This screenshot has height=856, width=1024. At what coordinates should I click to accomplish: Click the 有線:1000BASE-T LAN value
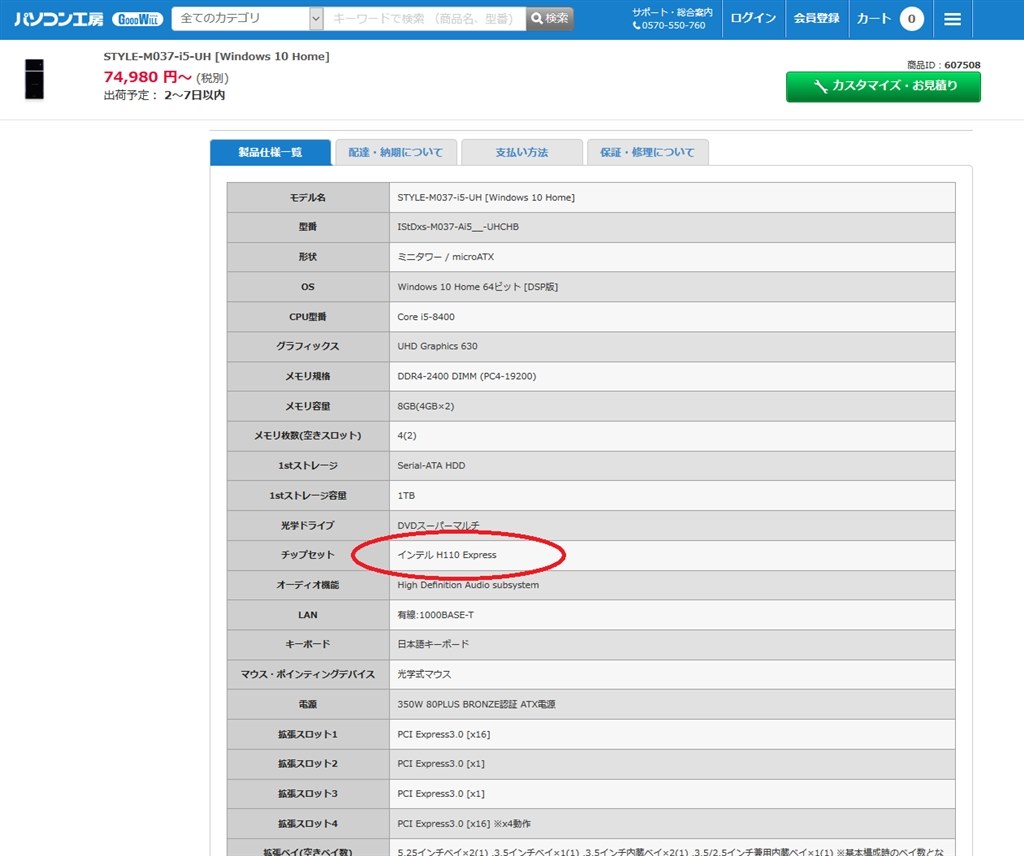click(x=436, y=615)
